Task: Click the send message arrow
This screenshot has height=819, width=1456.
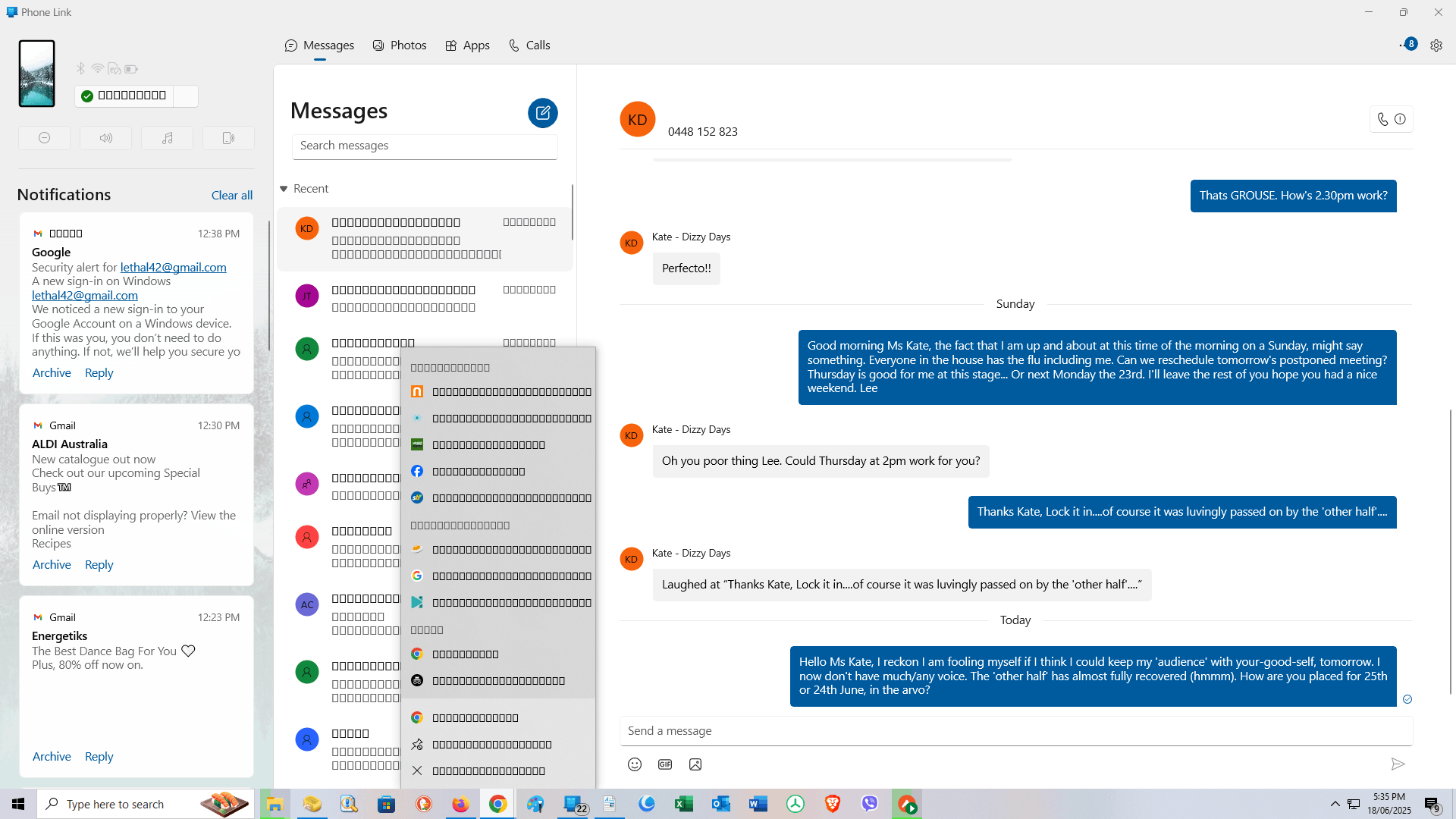Action: click(1398, 764)
